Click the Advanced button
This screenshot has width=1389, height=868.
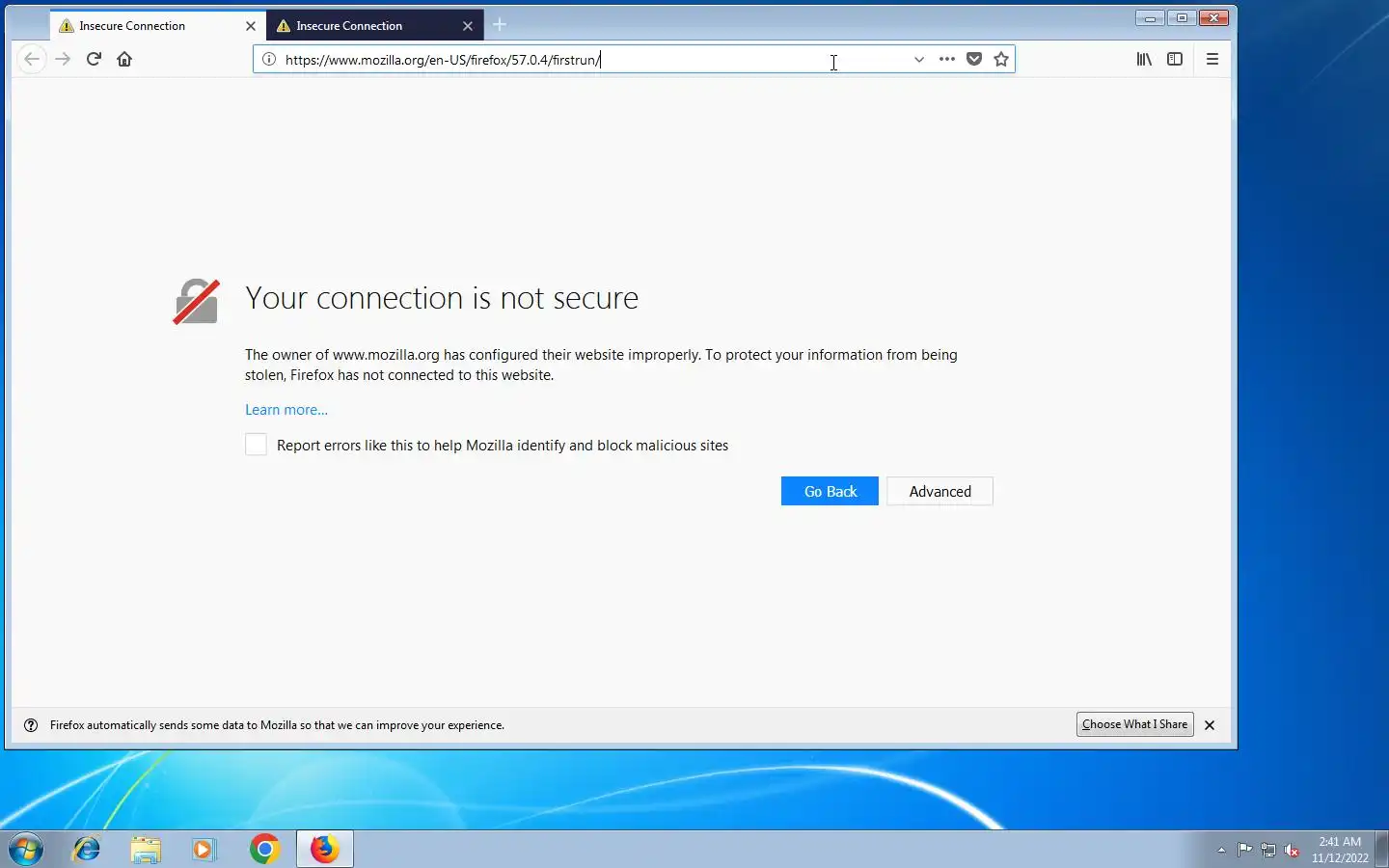[x=940, y=491]
